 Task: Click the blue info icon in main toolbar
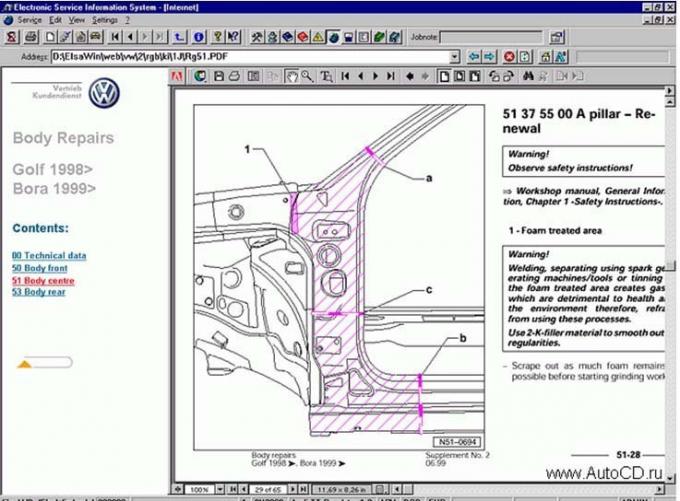point(197,37)
